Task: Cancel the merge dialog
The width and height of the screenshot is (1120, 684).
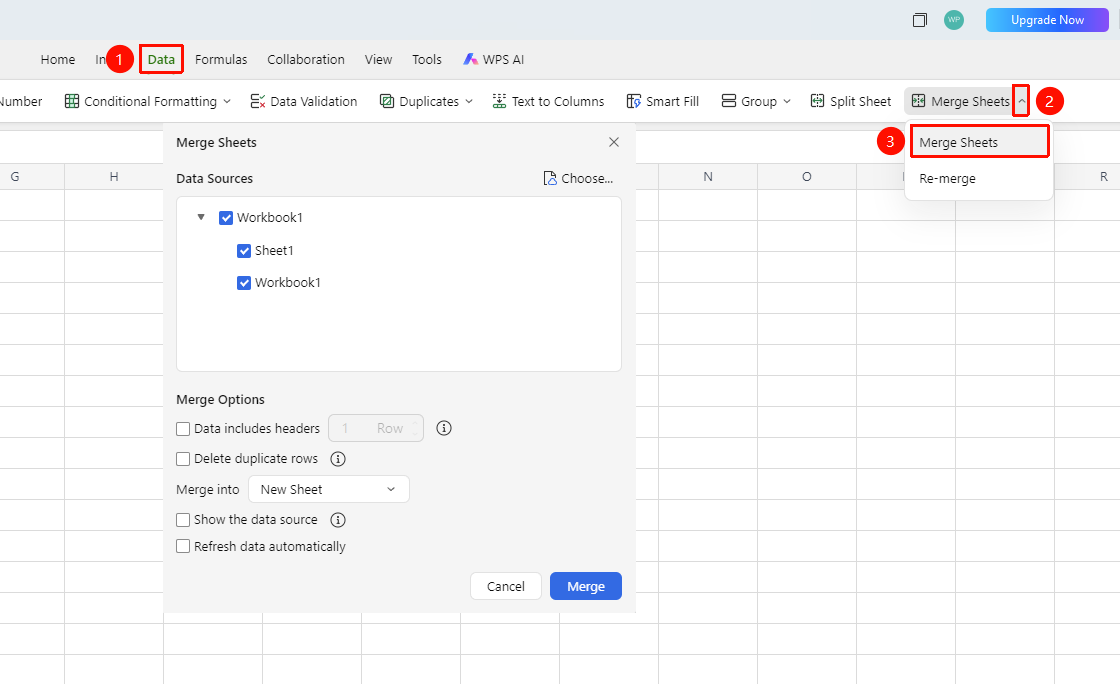Action: [506, 586]
